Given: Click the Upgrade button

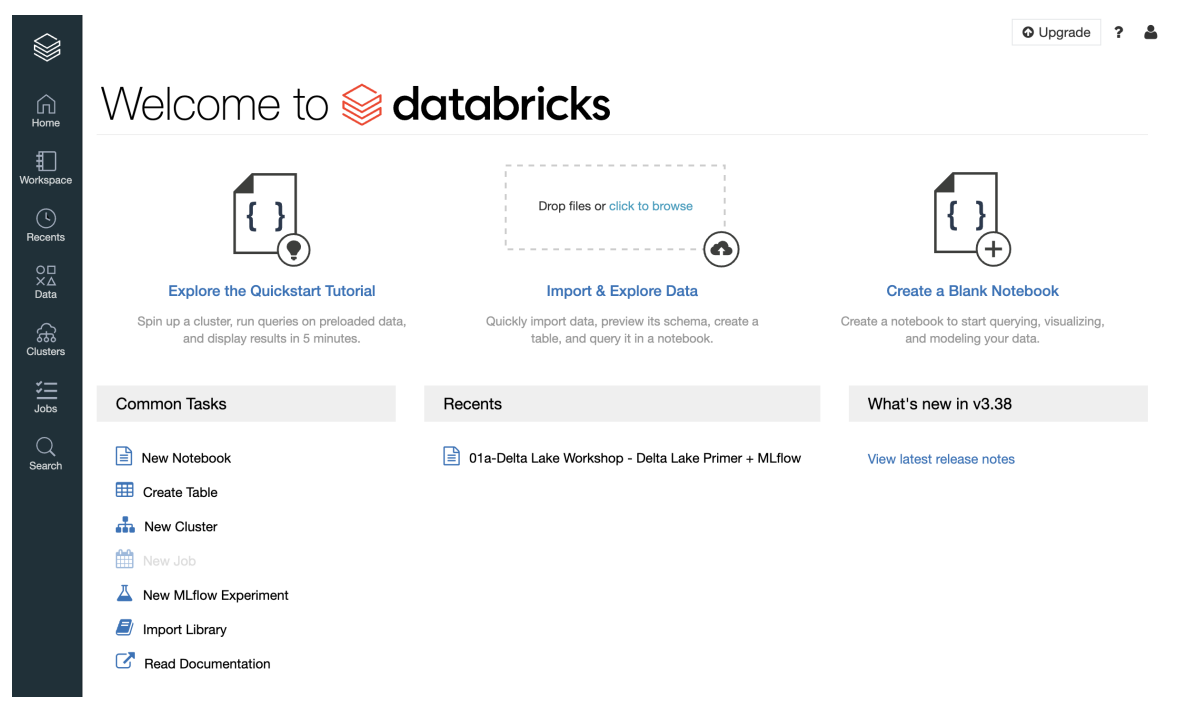Looking at the screenshot, I should point(1056,32).
